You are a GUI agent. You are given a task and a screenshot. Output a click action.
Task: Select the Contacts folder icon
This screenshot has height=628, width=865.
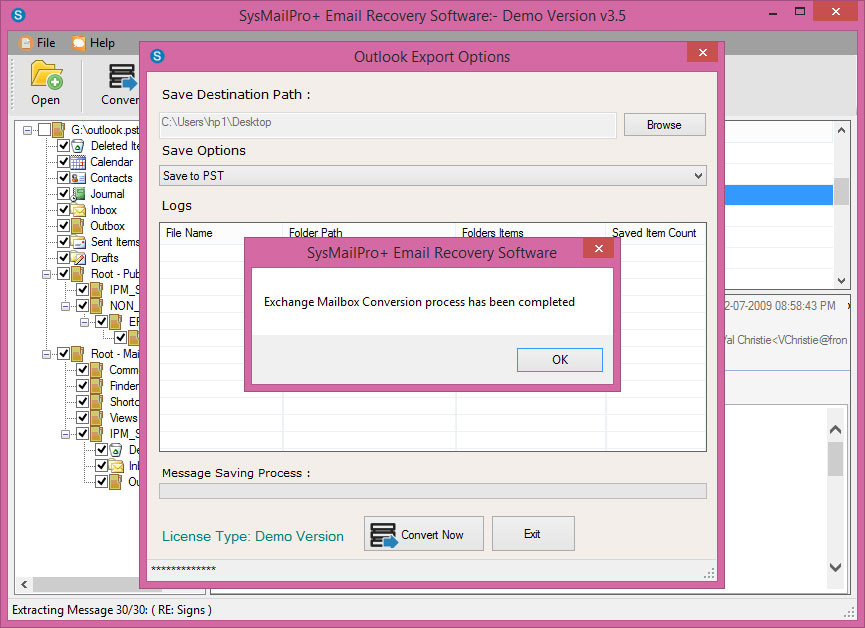(x=78, y=178)
